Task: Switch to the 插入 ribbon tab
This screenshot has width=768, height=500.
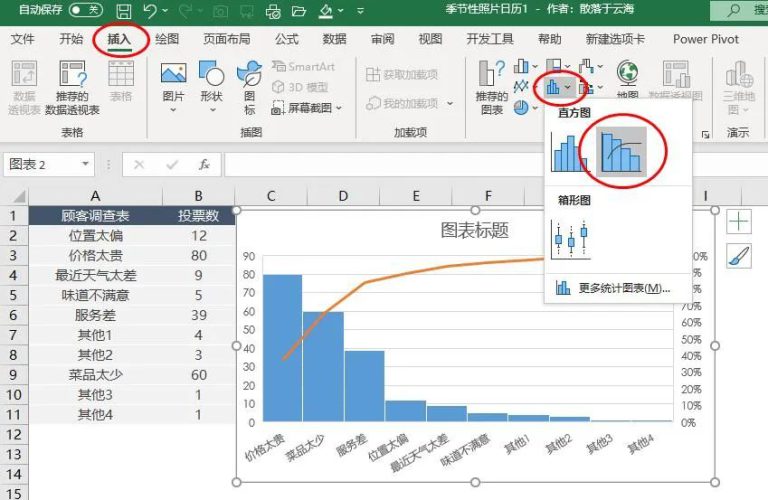Action: (119, 39)
